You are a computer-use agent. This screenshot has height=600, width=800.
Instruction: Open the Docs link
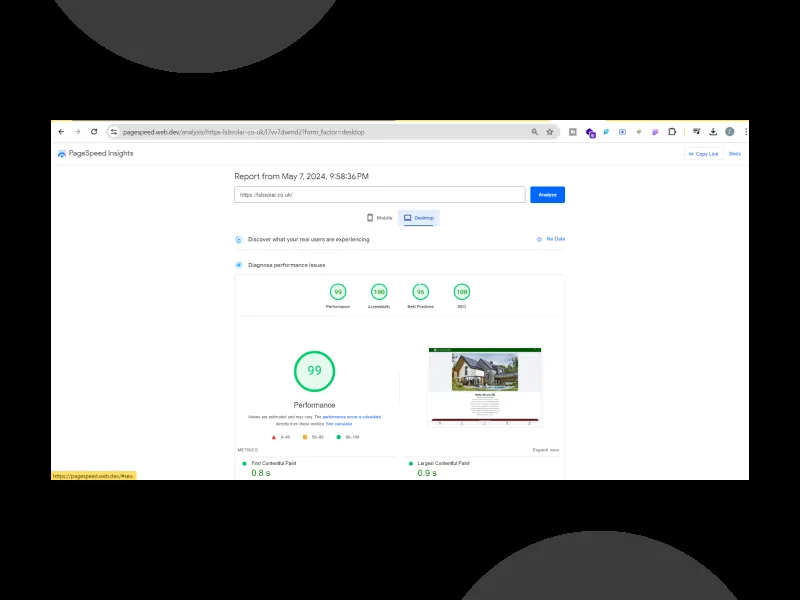[x=735, y=154]
